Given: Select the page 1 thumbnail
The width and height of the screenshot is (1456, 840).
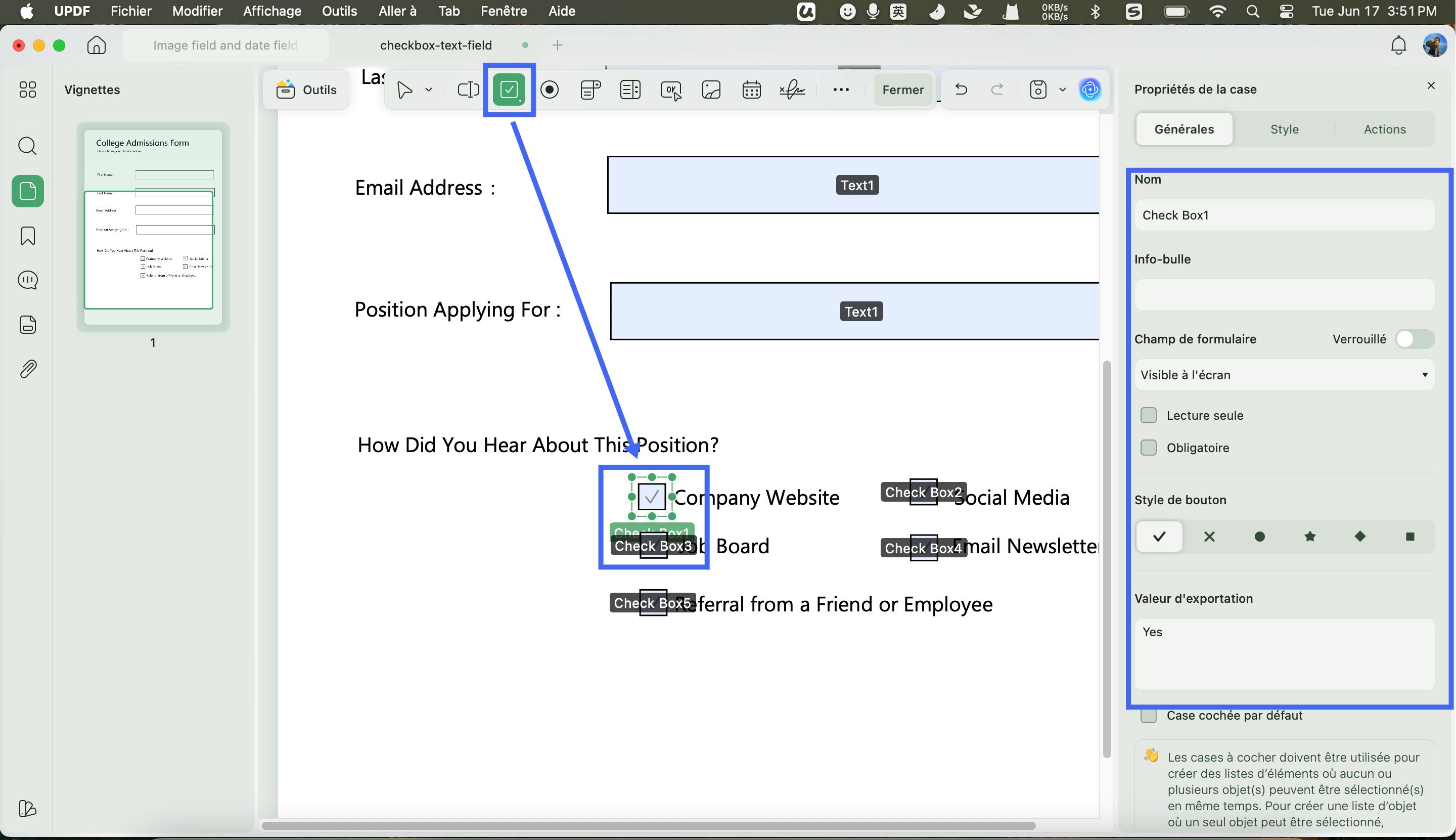Looking at the screenshot, I should (x=153, y=227).
